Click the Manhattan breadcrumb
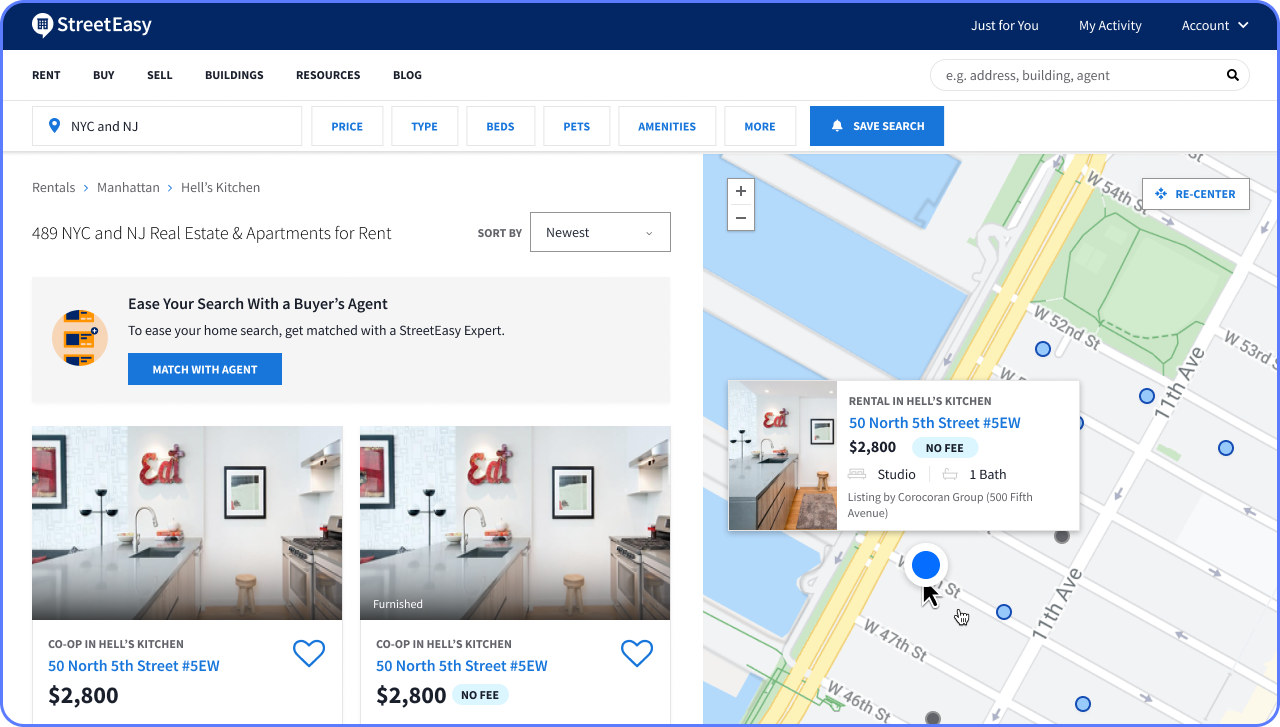Image resolution: width=1280 pixels, height=727 pixels. pyautogui.click(x=128, y=187)
